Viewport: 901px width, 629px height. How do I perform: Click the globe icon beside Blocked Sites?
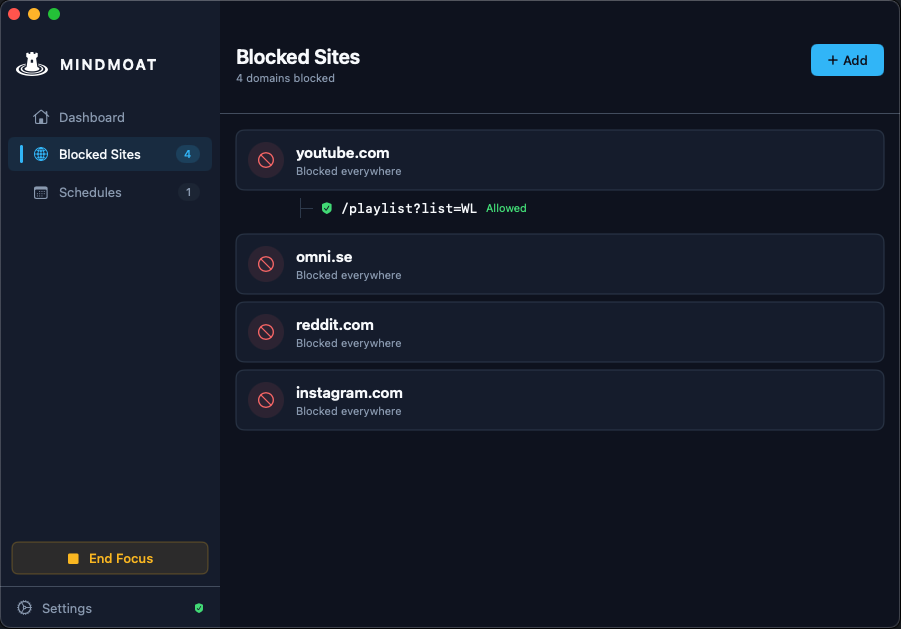point(40,154)
